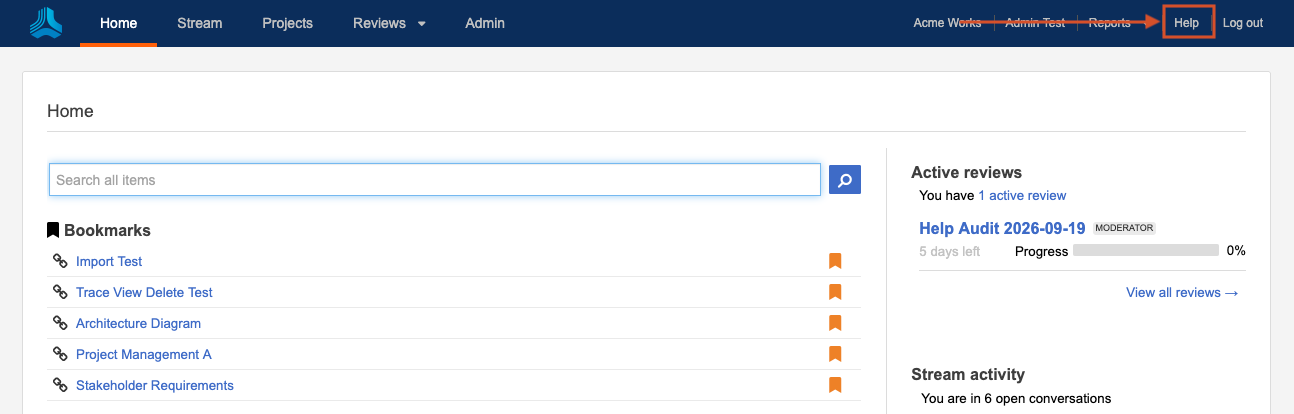1294x414 pixels.
Task: Open the Trace View Delete Test bookmark
Action: coord(144,292)
